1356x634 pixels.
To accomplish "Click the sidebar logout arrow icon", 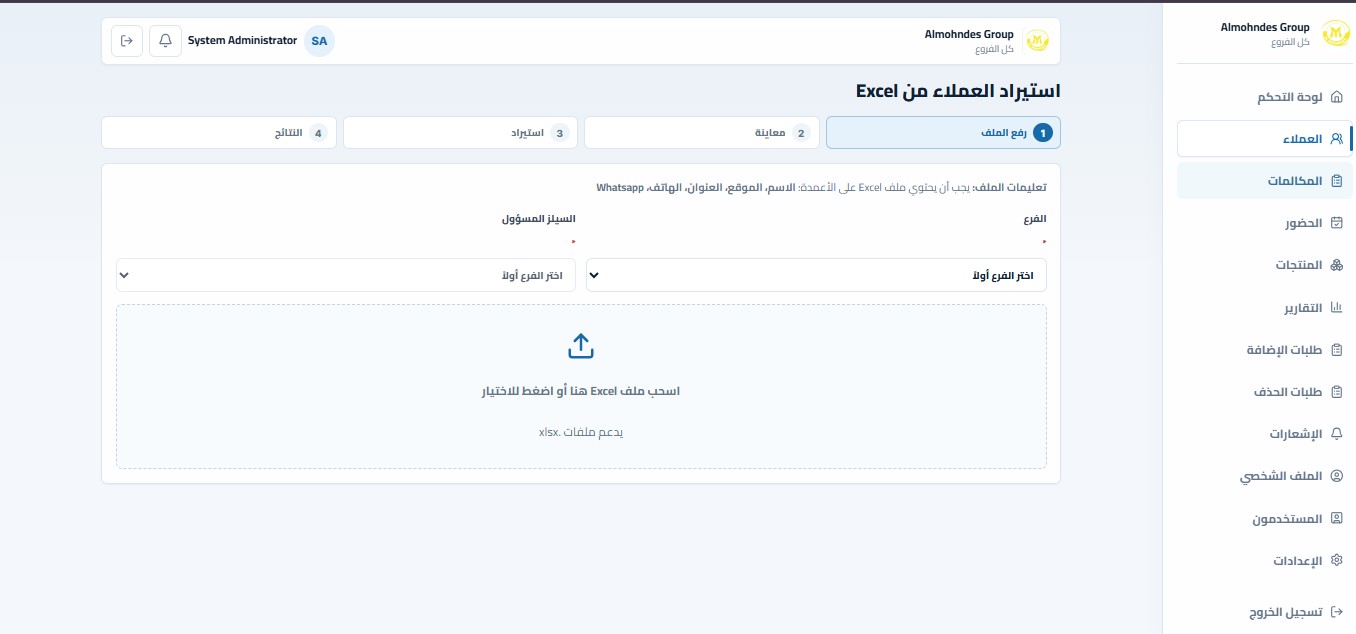I will pos(1337,611).
